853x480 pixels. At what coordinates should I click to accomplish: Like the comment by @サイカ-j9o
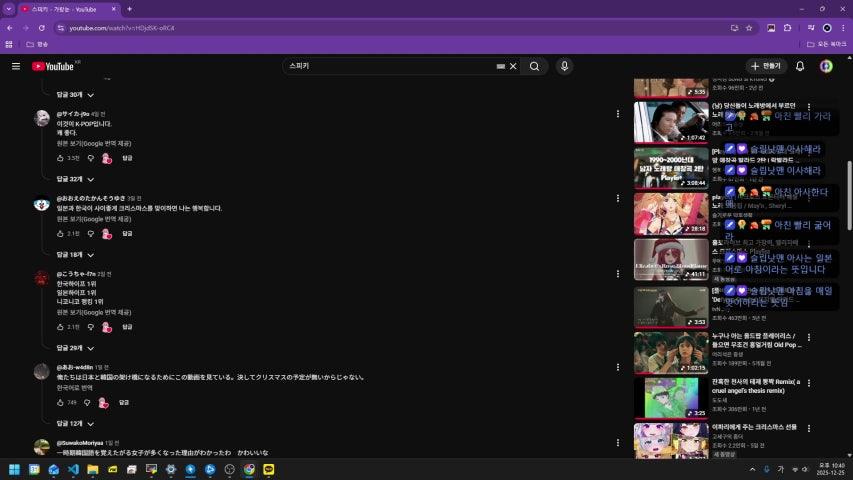pos(61,158)
